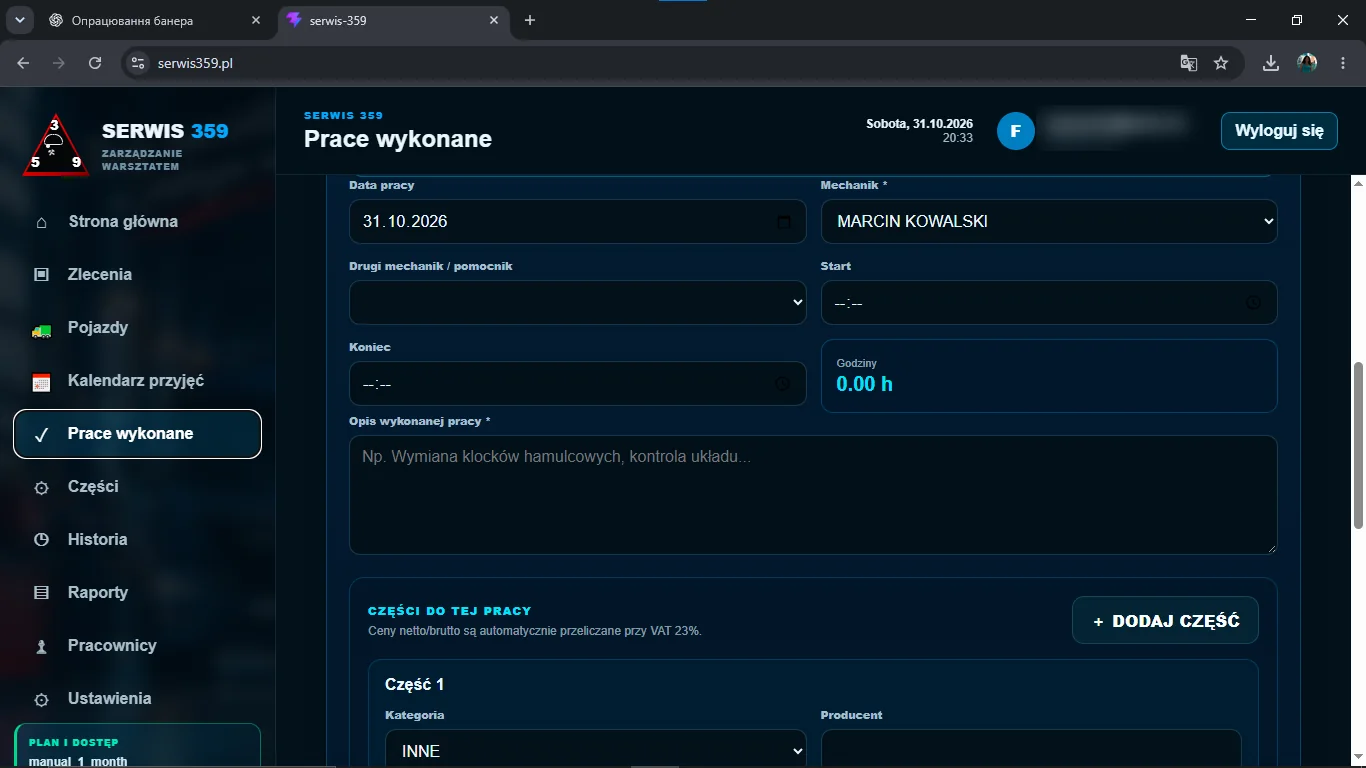
Task: Open a new browser tab
Action: [x=530, y=20]
